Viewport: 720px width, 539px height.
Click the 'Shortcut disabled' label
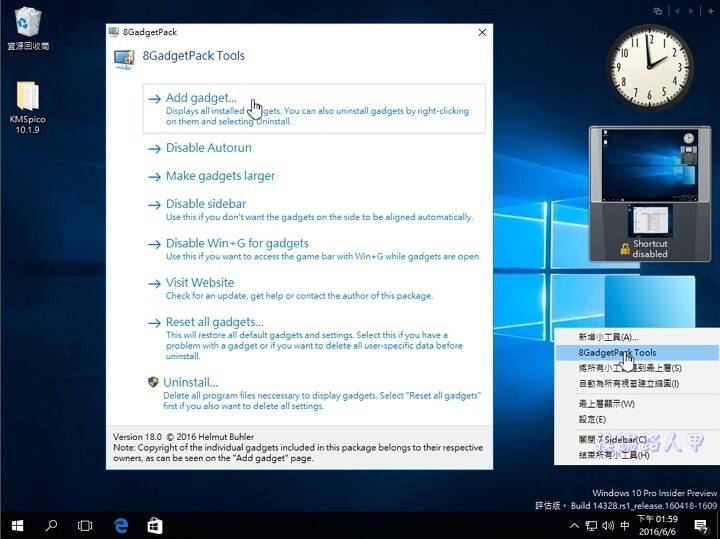click(650, 248)
